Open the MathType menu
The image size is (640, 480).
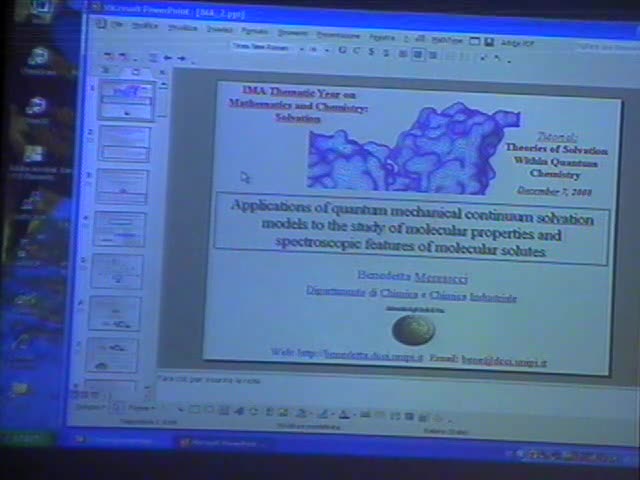447,40
